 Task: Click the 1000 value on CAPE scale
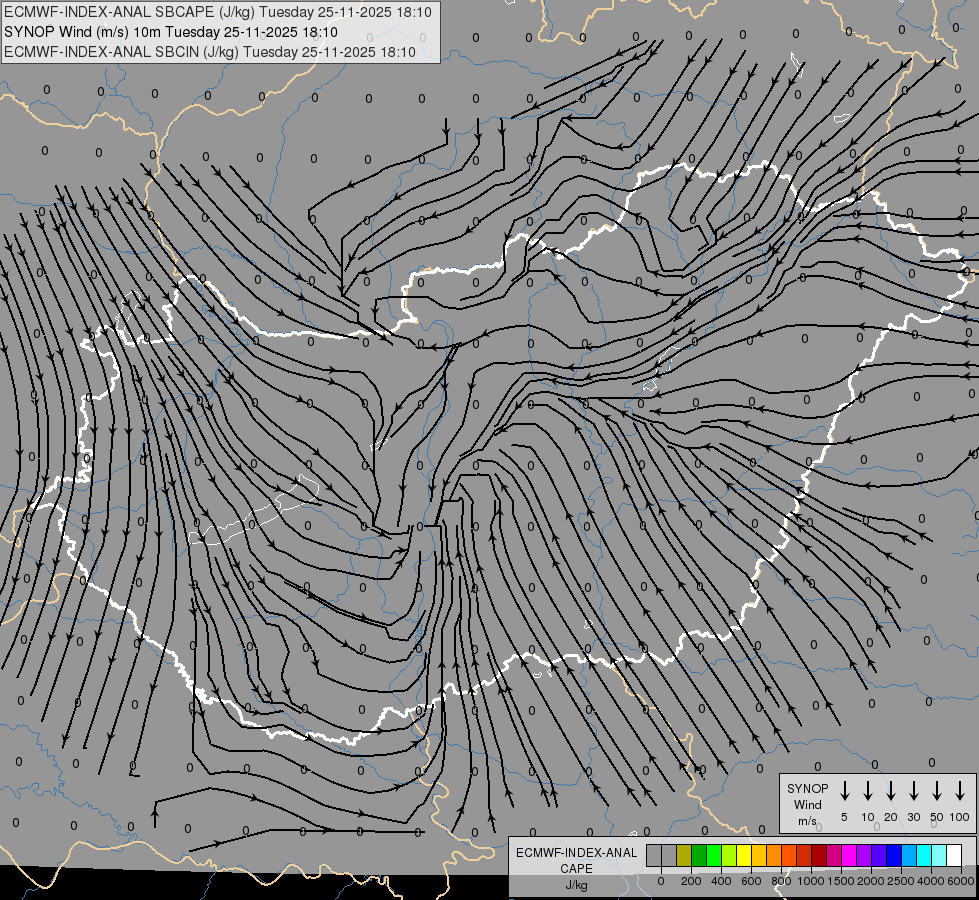click(x=811, y=881)
